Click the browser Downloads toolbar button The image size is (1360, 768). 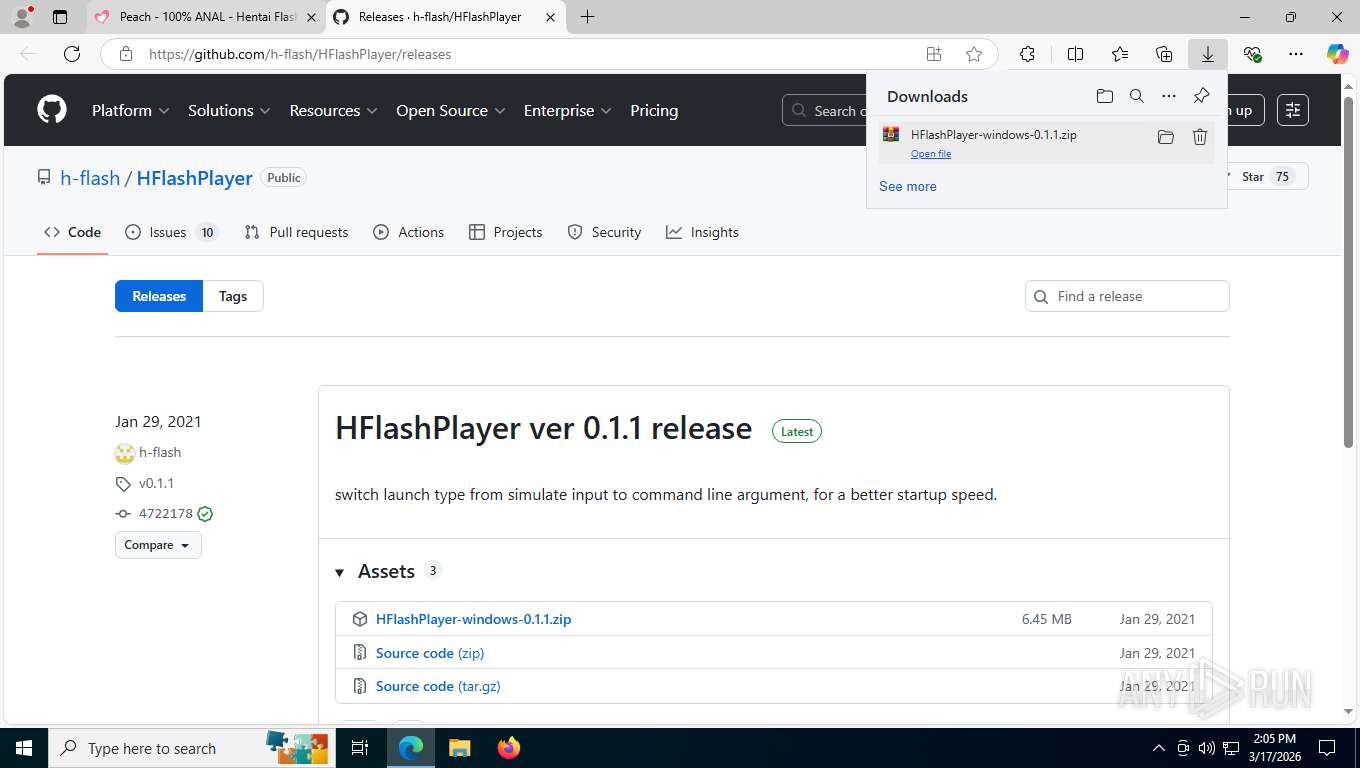point(1207,54)
